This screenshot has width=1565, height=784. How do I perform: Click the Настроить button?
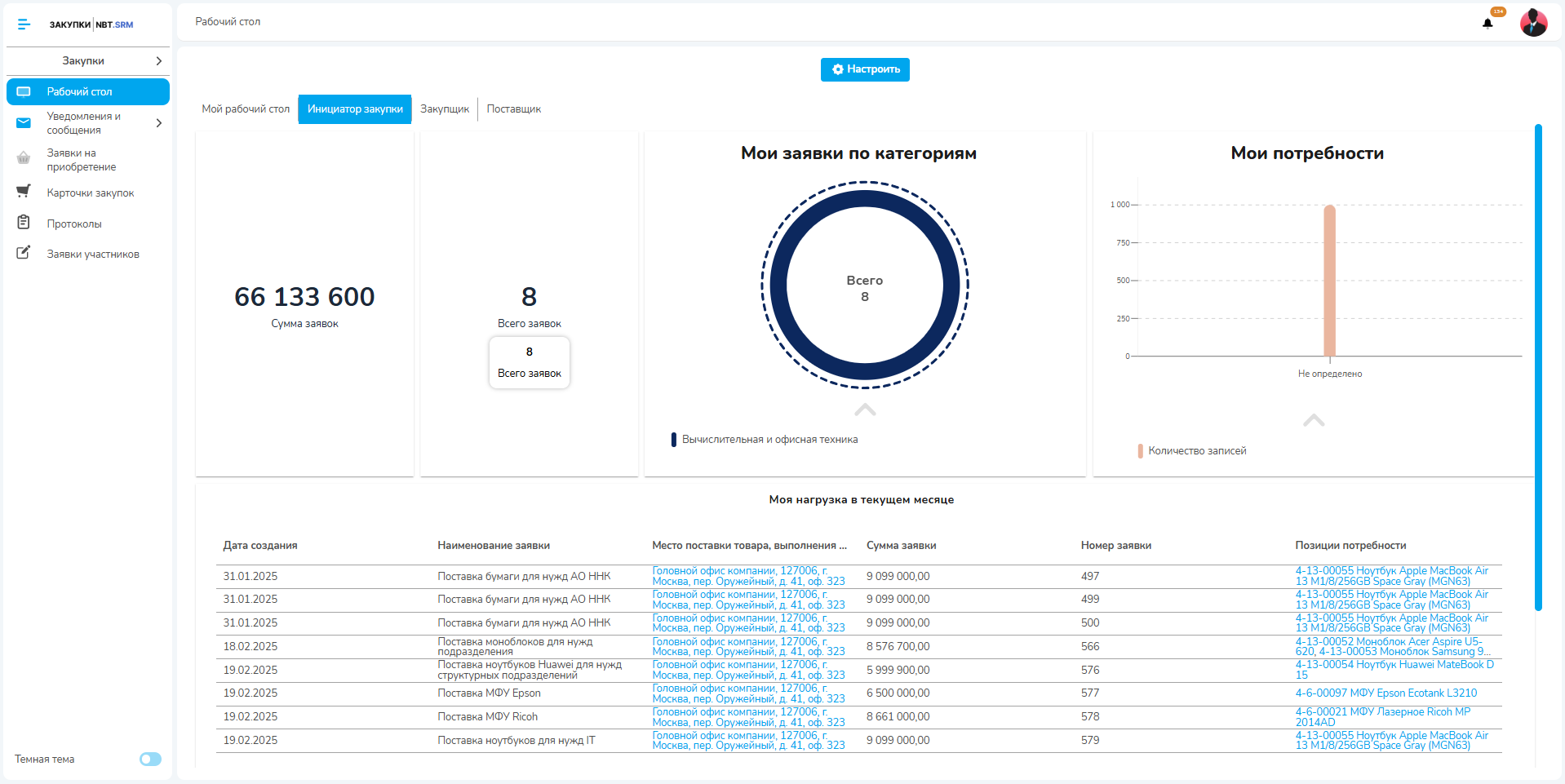(865, 69)
